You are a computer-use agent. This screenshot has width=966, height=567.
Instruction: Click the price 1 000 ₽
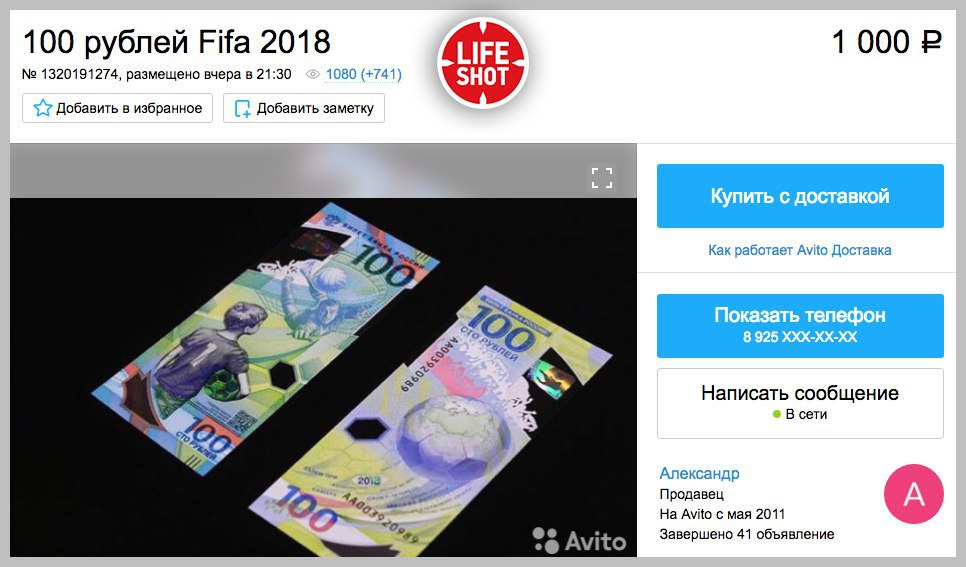point(887,42)
